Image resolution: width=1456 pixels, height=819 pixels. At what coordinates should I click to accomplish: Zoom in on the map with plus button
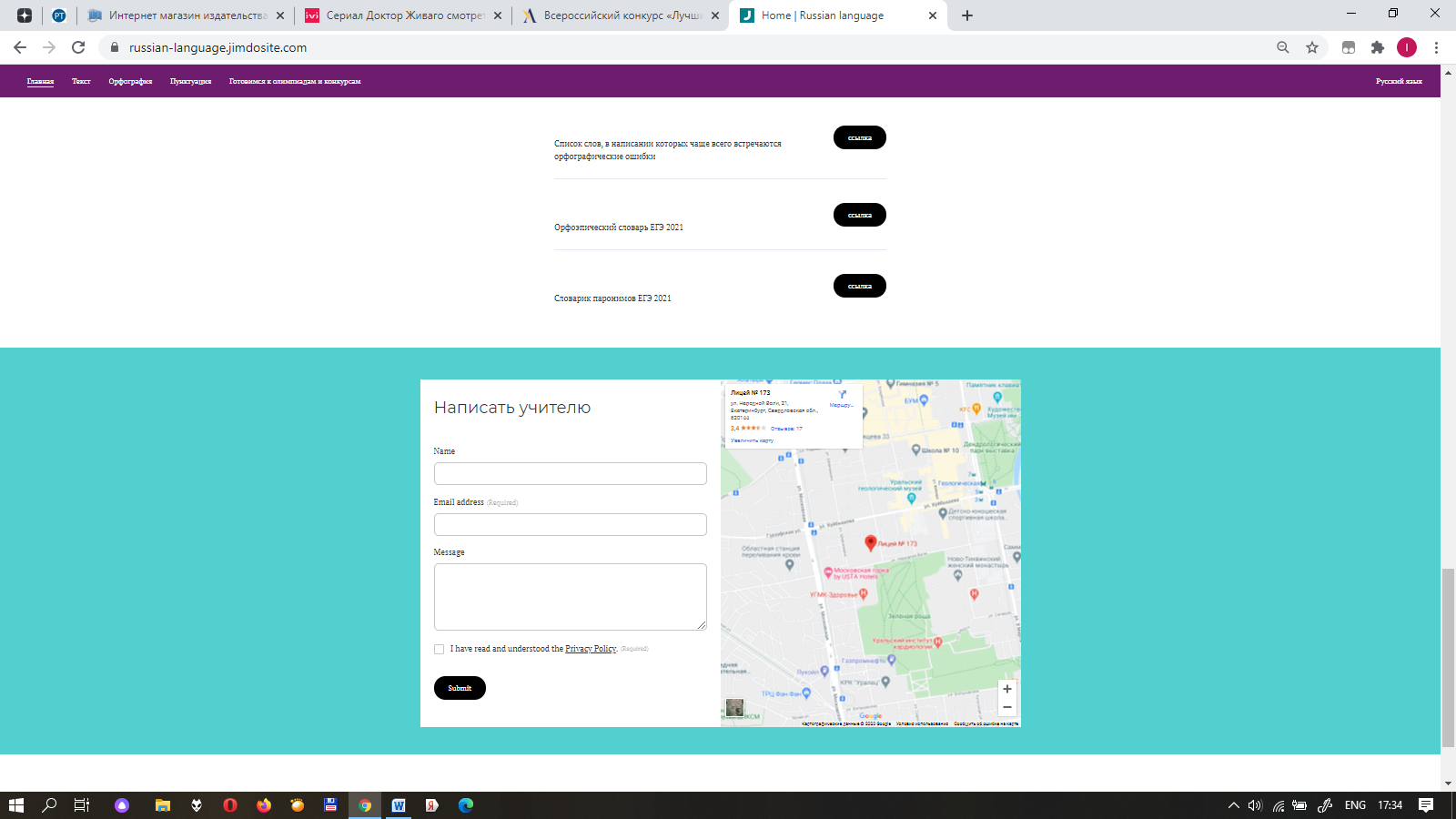click(1007, 689)
